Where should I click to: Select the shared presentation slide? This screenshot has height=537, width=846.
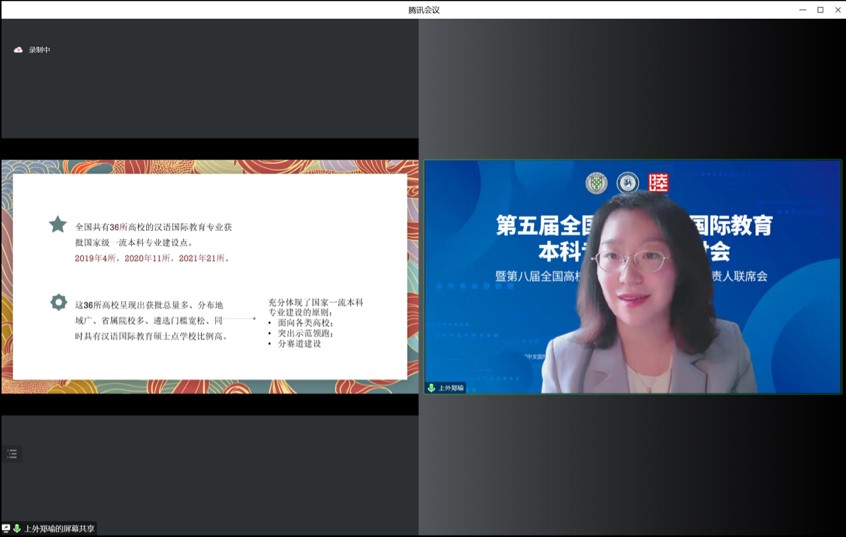(x=209, y=277)
